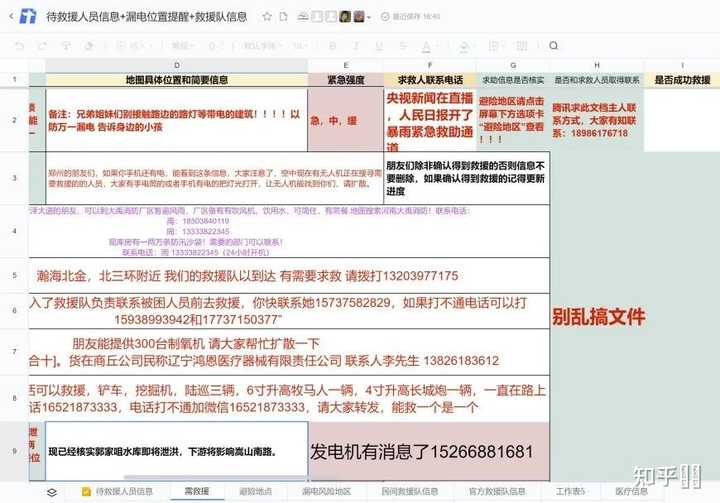Click the back arrow beside the document logo
Image resolution: width=720 pixels, height=503 pixels.
(11, 17)
